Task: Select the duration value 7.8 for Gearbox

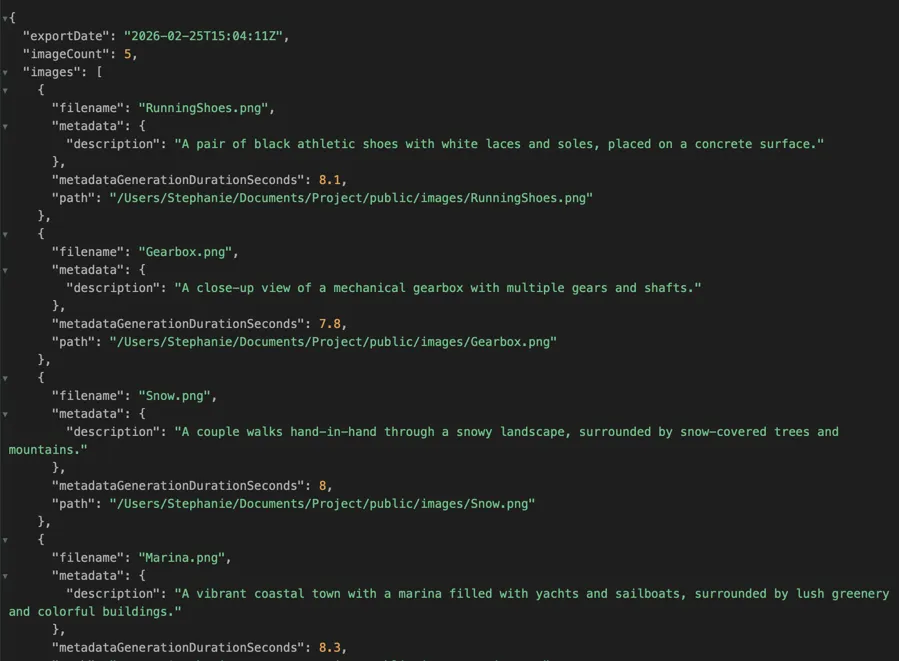Action: pyautogui.click(x=330, y=323)
